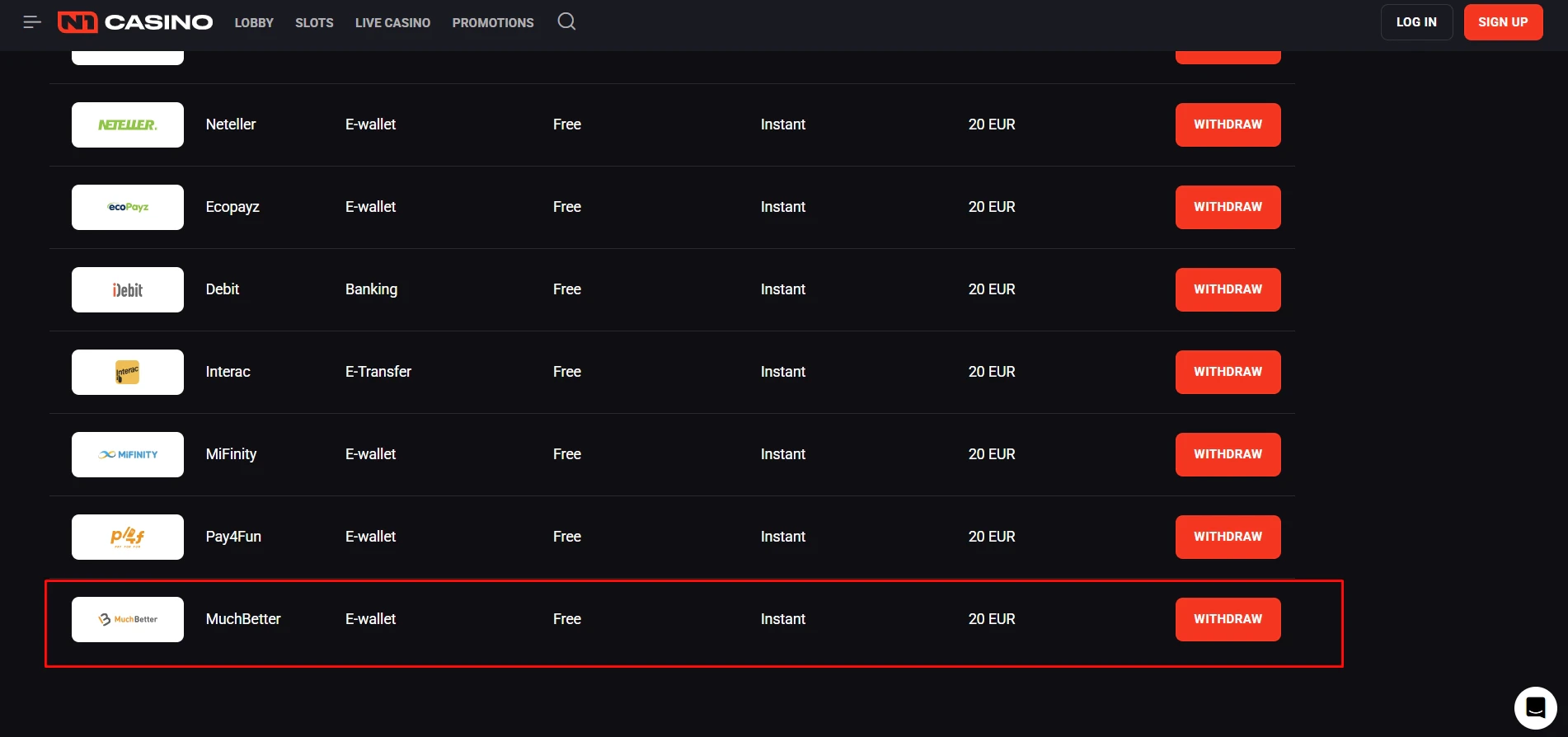Click the E-Transfer type in Interac row
The height and width of the screenshot is (737, 1568).
[378, 372]
